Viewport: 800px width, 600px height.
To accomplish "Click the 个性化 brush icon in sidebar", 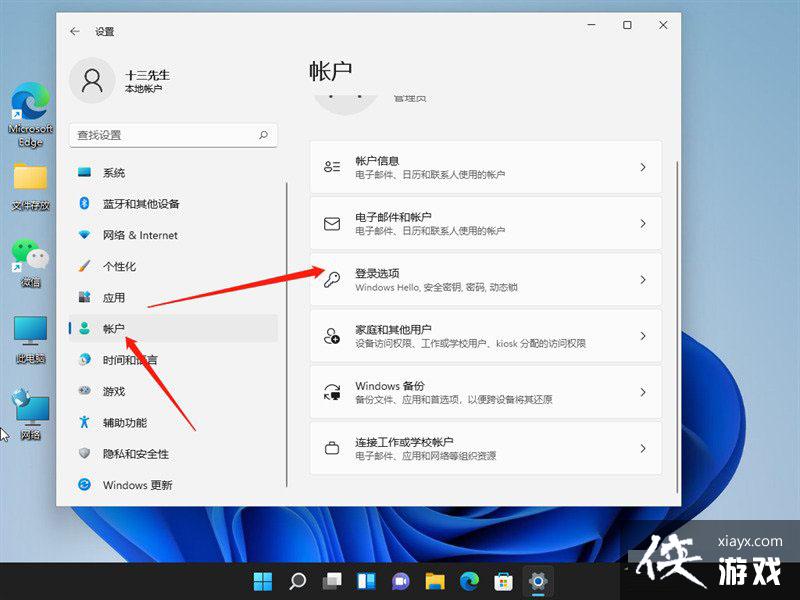I will (83, 266).
